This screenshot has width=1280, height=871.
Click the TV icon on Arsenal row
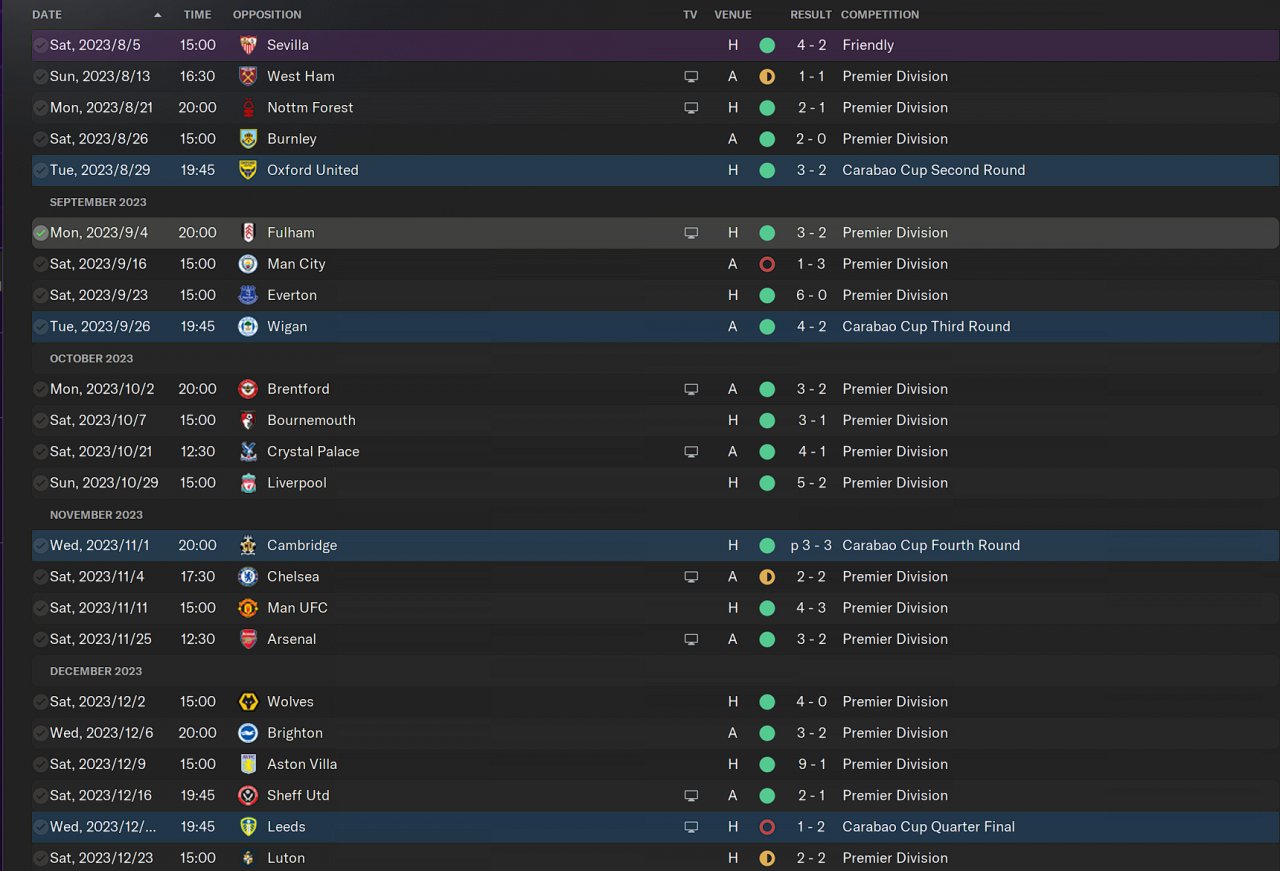coord(691,639)
